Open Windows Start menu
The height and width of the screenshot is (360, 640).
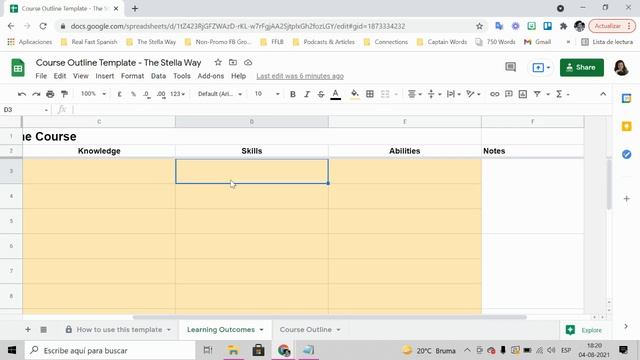click(12, 350)
